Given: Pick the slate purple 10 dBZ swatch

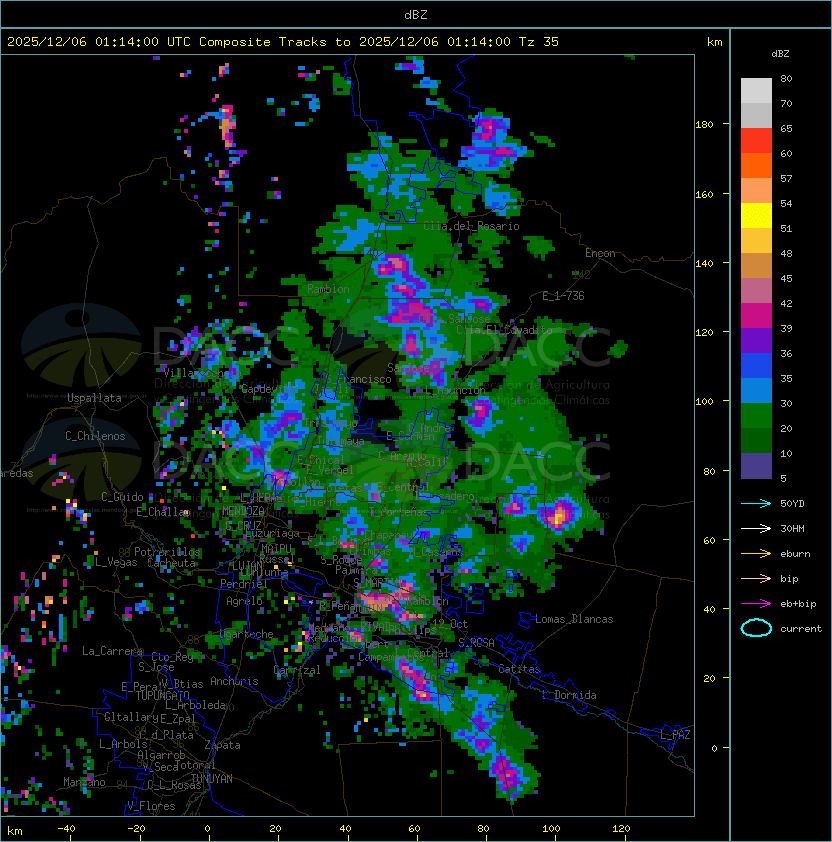Looking at the screenshot, I should coord(756,466).
